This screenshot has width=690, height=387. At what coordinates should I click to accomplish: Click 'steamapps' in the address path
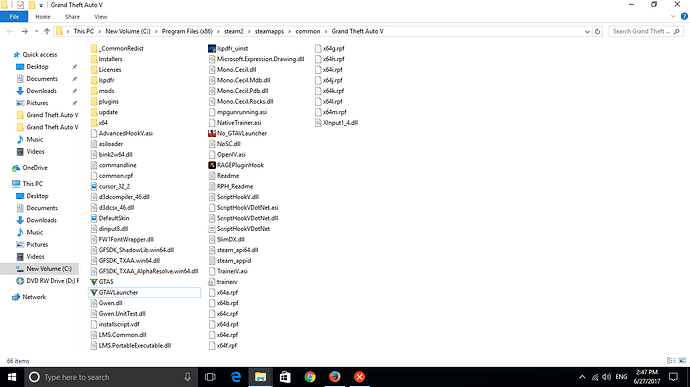click(269, 31)
